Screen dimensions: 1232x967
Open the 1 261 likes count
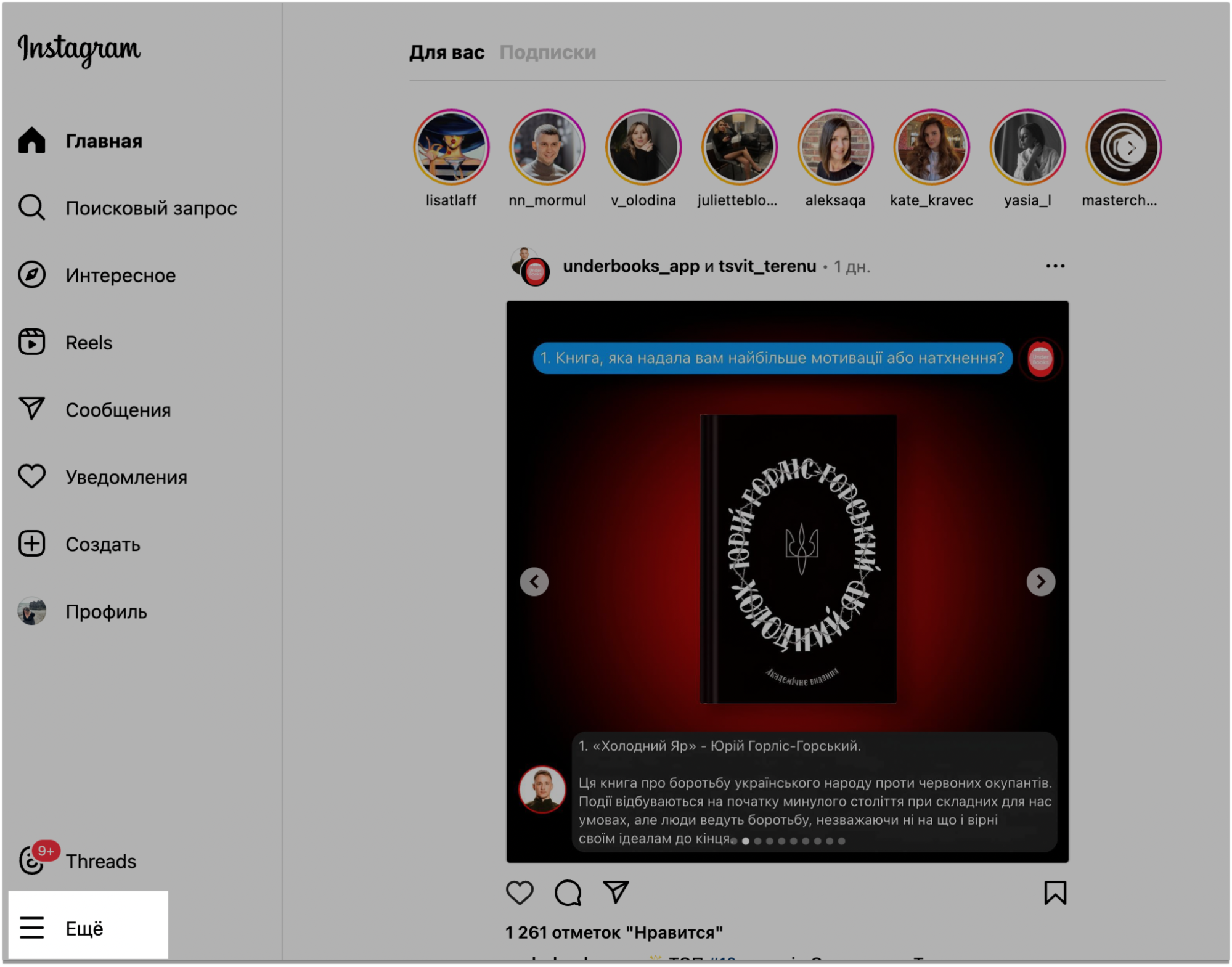click(x=614, y=932)
